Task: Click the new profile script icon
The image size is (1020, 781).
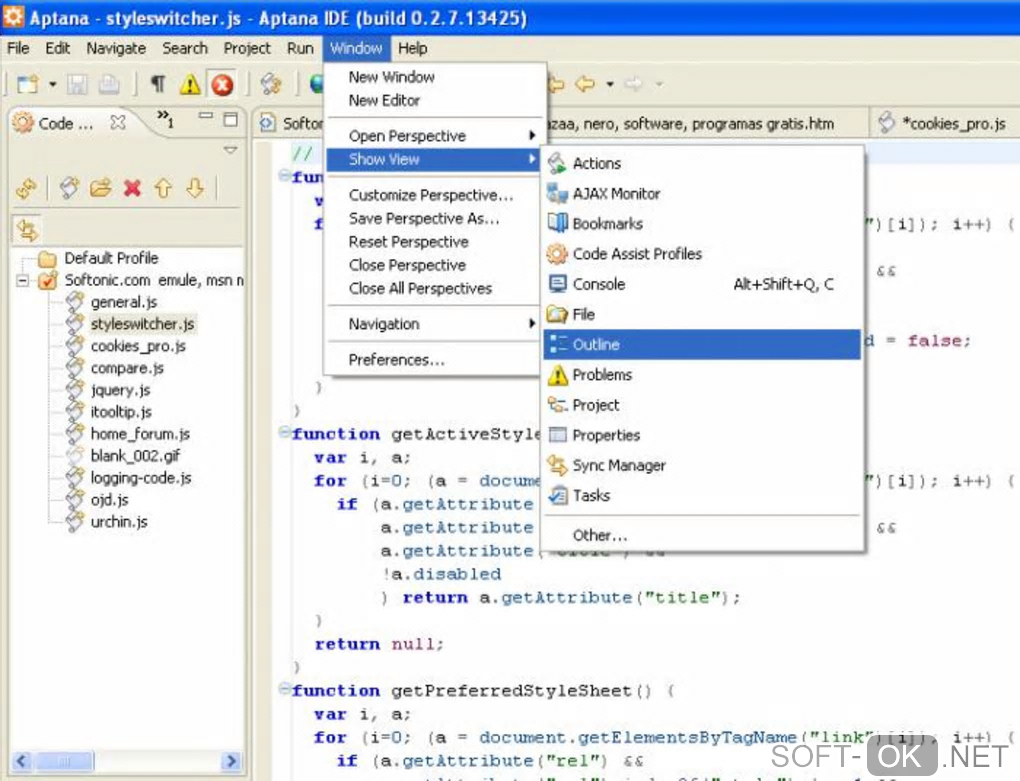Action: point(69,188)
